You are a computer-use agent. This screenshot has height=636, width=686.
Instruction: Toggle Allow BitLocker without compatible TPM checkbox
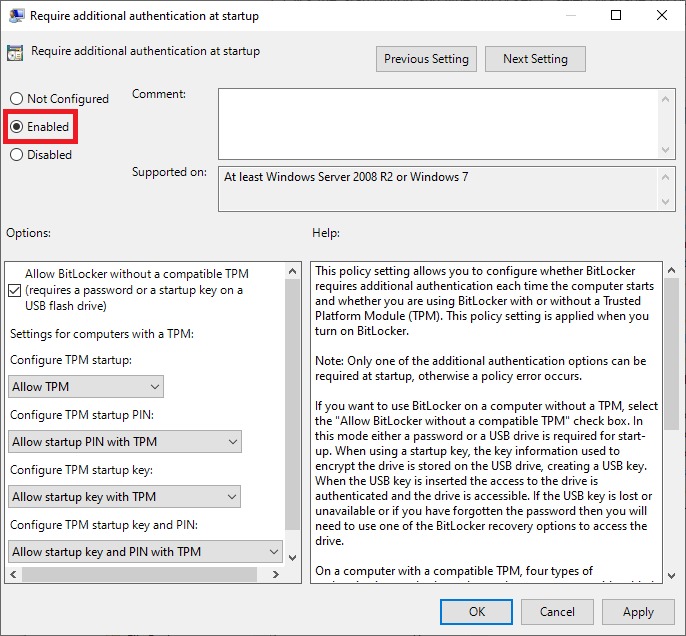click(x=15, y=290)
